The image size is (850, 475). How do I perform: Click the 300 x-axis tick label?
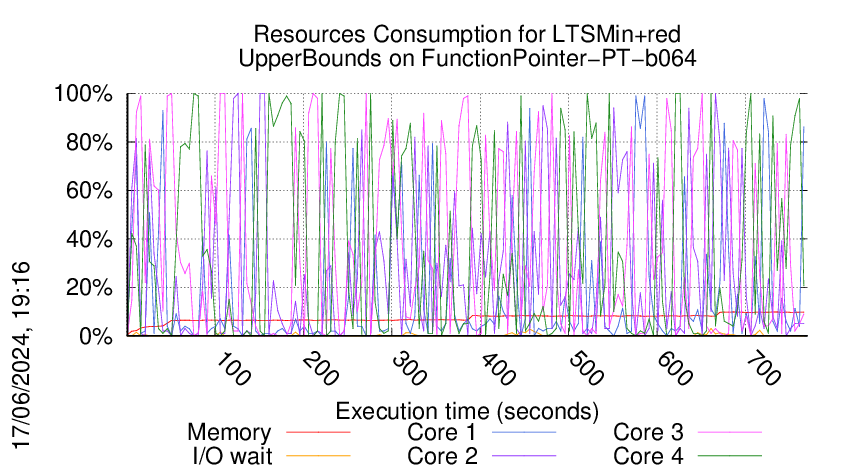click(410, 369)
